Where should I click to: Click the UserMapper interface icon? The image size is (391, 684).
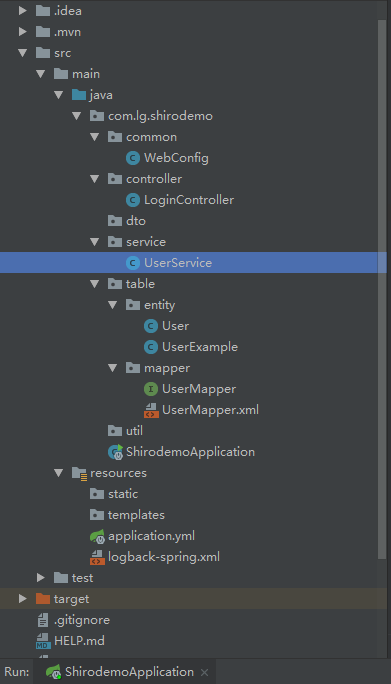[151, 389]
